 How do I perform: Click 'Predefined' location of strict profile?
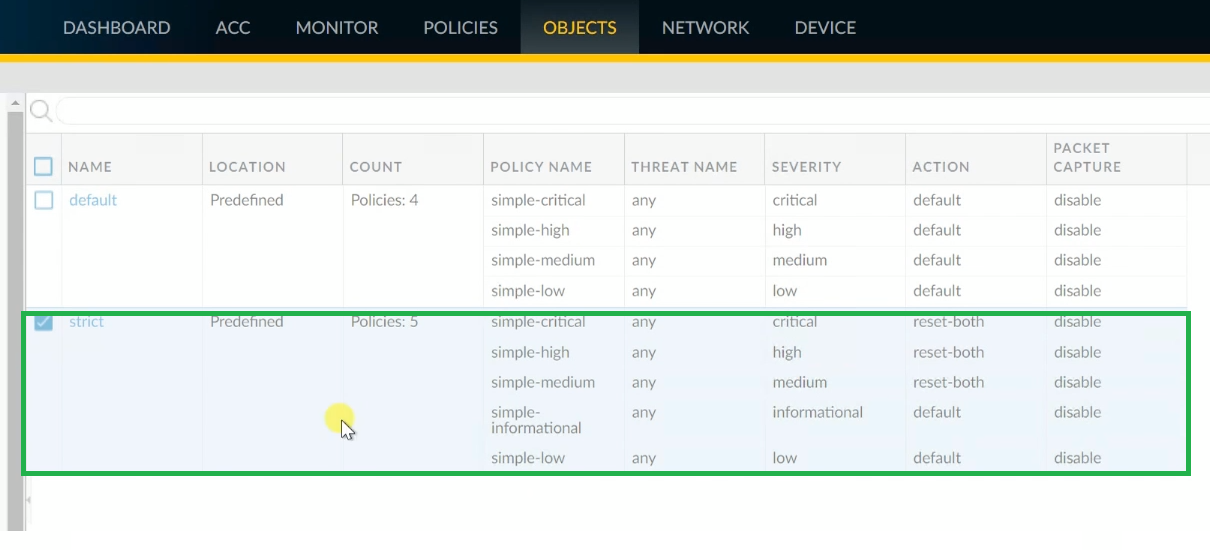point(247,322)
